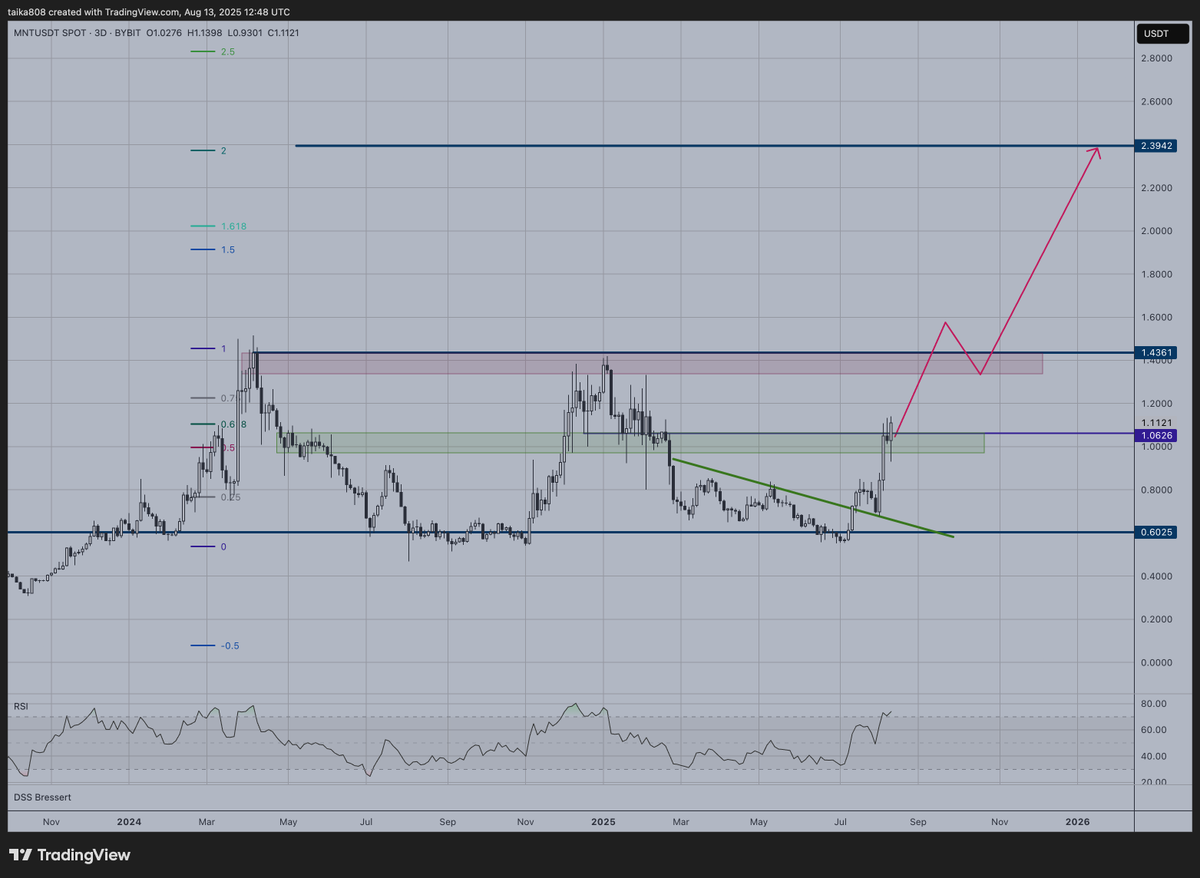1200x878 pixels.
Task: Click the 2.5 Fibonacci level label
Action: 227,51
